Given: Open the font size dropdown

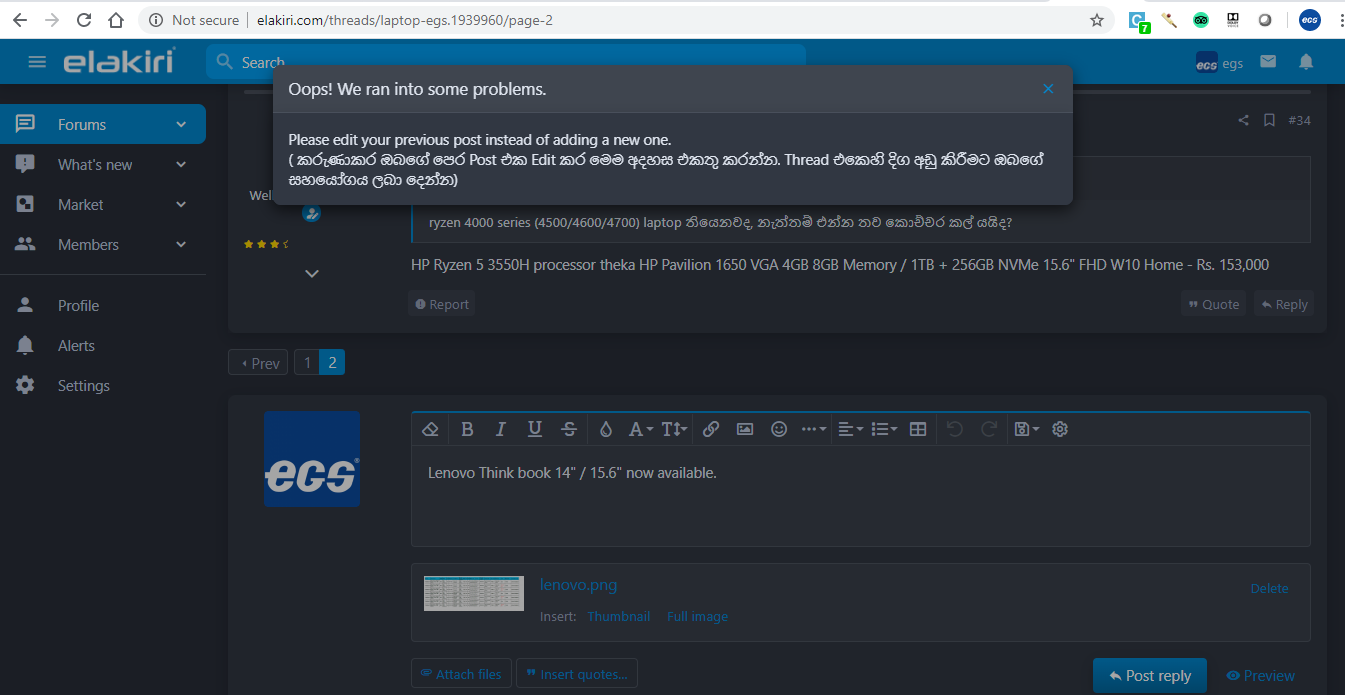Looking at the screenshot, I should [x=674, y=429].
